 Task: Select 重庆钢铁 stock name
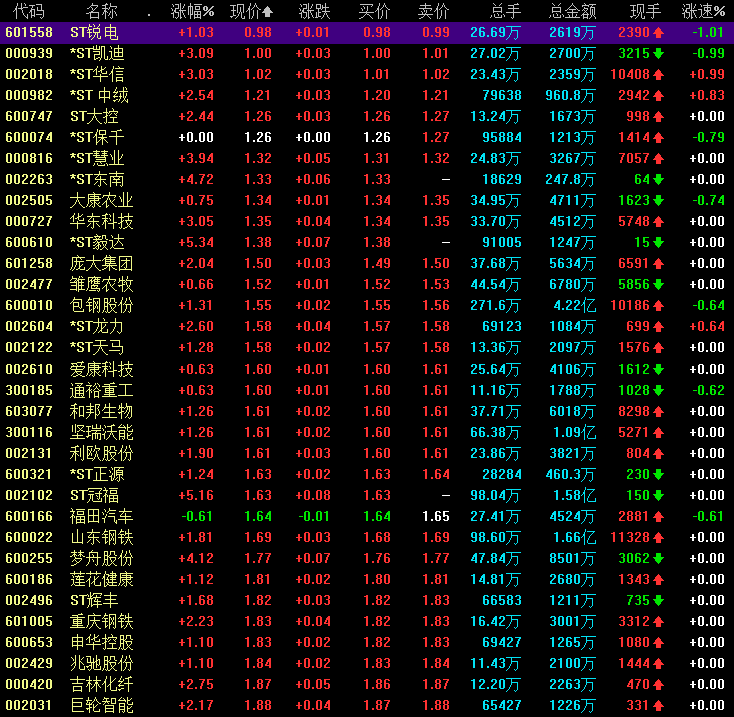pos(102,621)
